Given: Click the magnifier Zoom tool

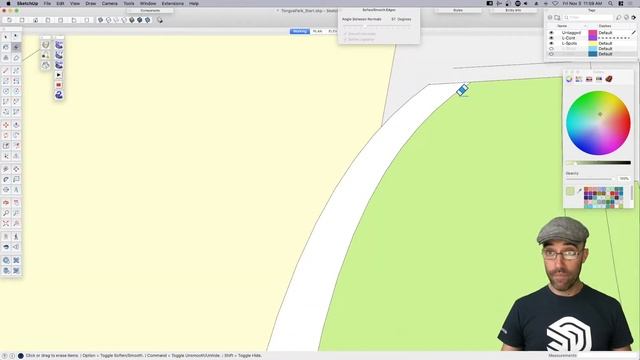Looking at the screenshot, I should pyautogui.click(x=6, y=213).
